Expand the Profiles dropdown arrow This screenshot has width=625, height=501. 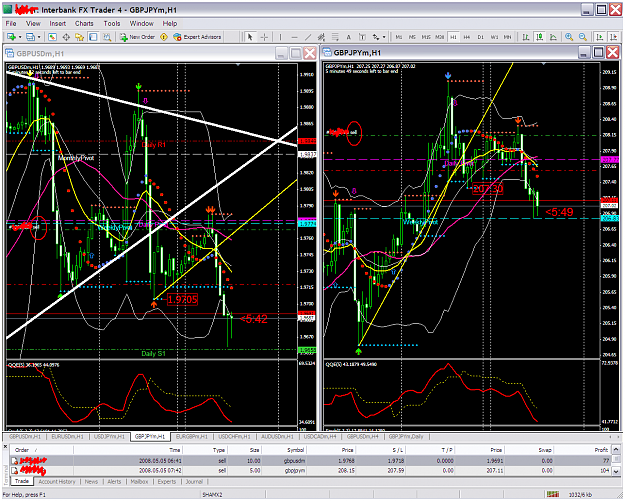tap(39, 37)
